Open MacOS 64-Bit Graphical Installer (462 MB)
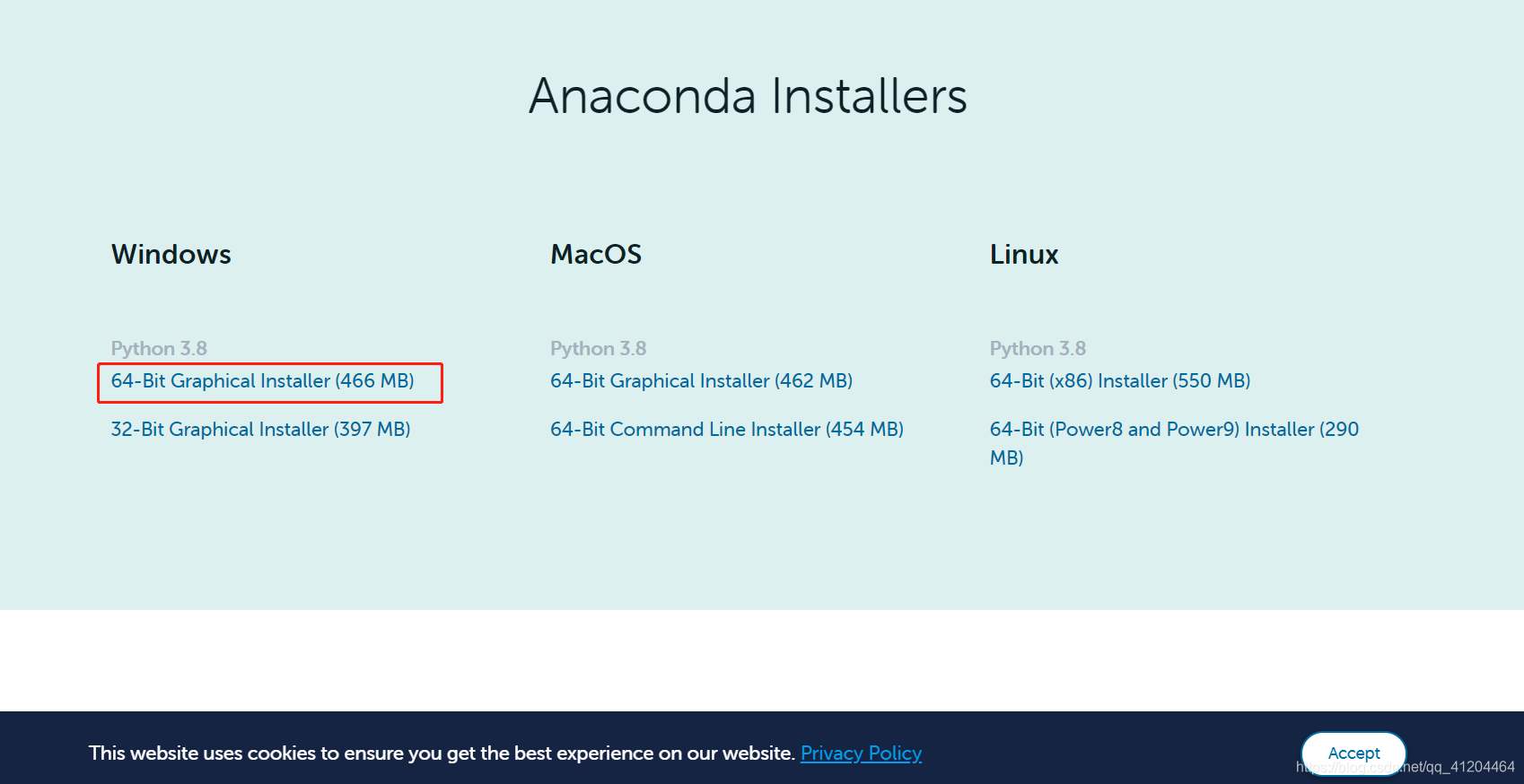Viewport: 1524px width, 784px height. coord(701,381)
